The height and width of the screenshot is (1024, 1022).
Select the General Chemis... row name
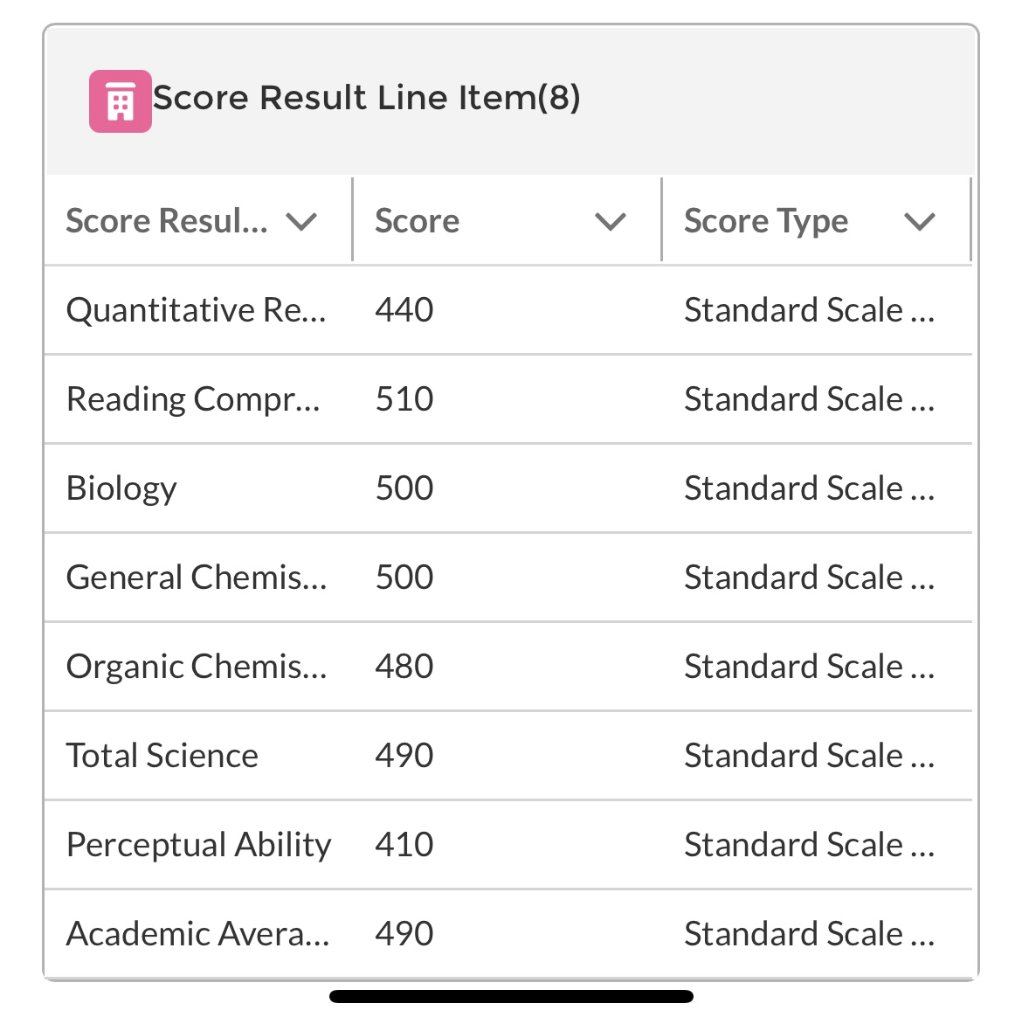[x=197, y=577]
